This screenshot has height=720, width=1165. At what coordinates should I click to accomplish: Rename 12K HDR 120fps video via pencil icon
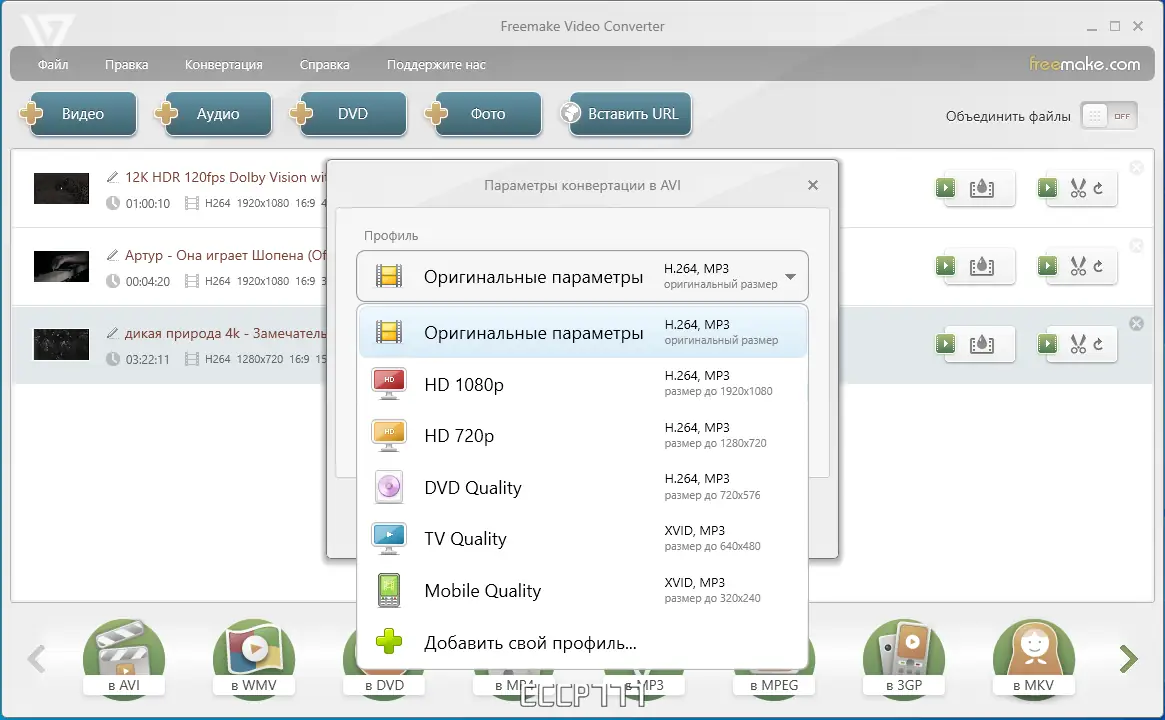coord(112,177)
